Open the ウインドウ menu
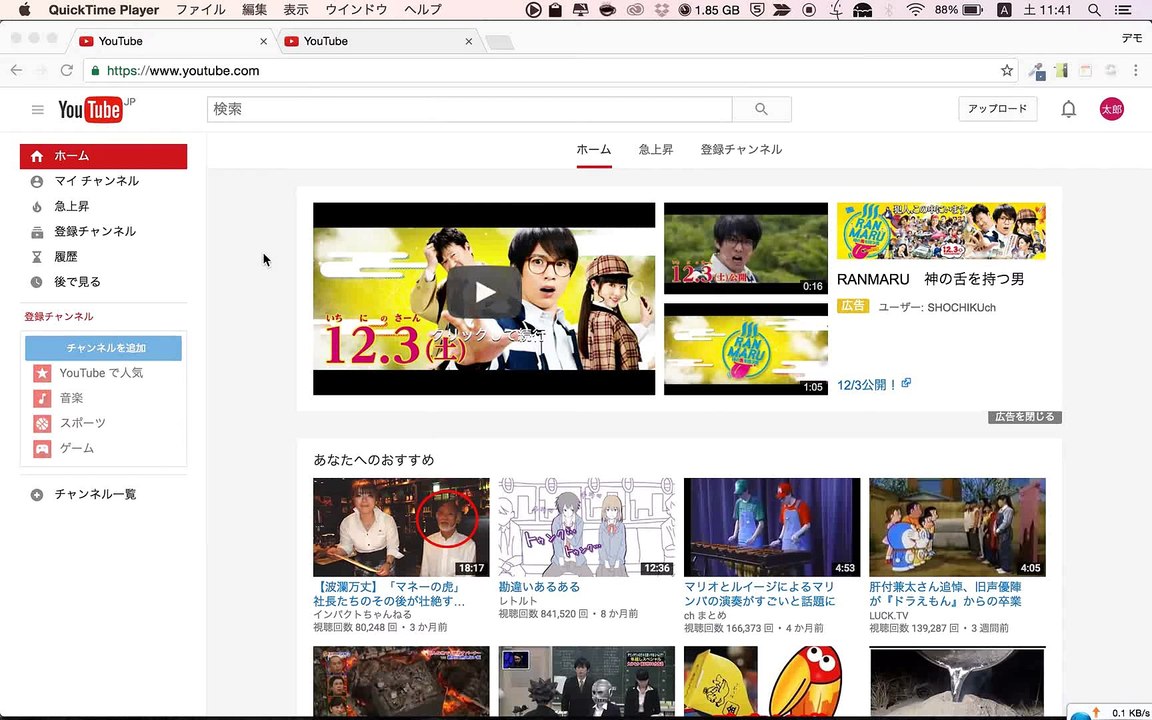1152x720 pixels. pyautogui.click(x=356, y=10)
